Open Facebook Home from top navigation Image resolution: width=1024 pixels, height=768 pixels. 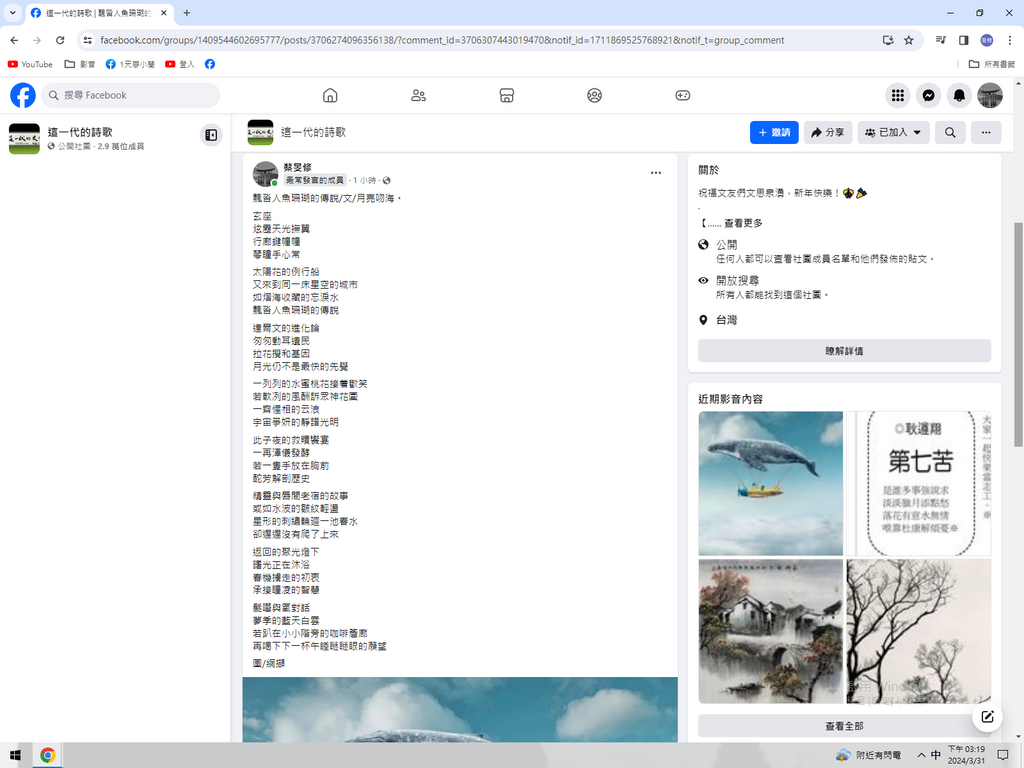tap(330, 95)
